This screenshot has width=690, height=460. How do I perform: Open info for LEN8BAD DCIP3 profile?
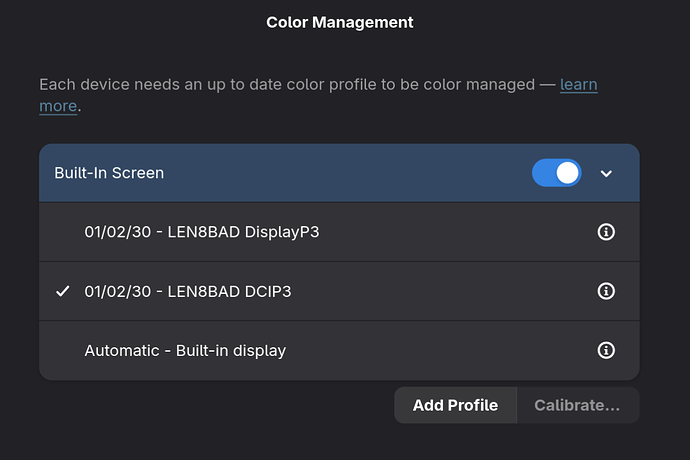(x=605, y=291)
